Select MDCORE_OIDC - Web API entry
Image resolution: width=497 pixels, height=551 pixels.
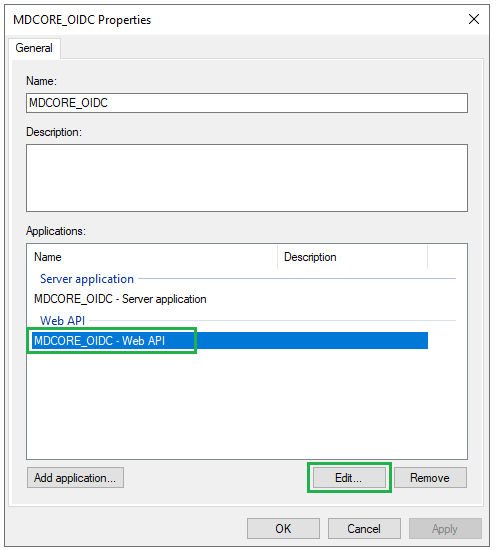[230, 341]
